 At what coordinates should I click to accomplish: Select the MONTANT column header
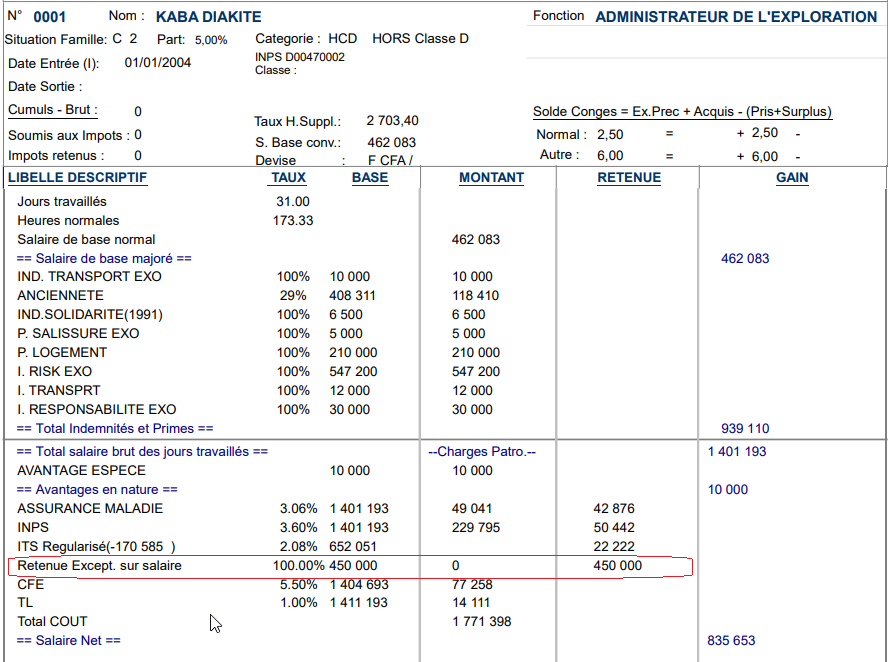[491, 178]
